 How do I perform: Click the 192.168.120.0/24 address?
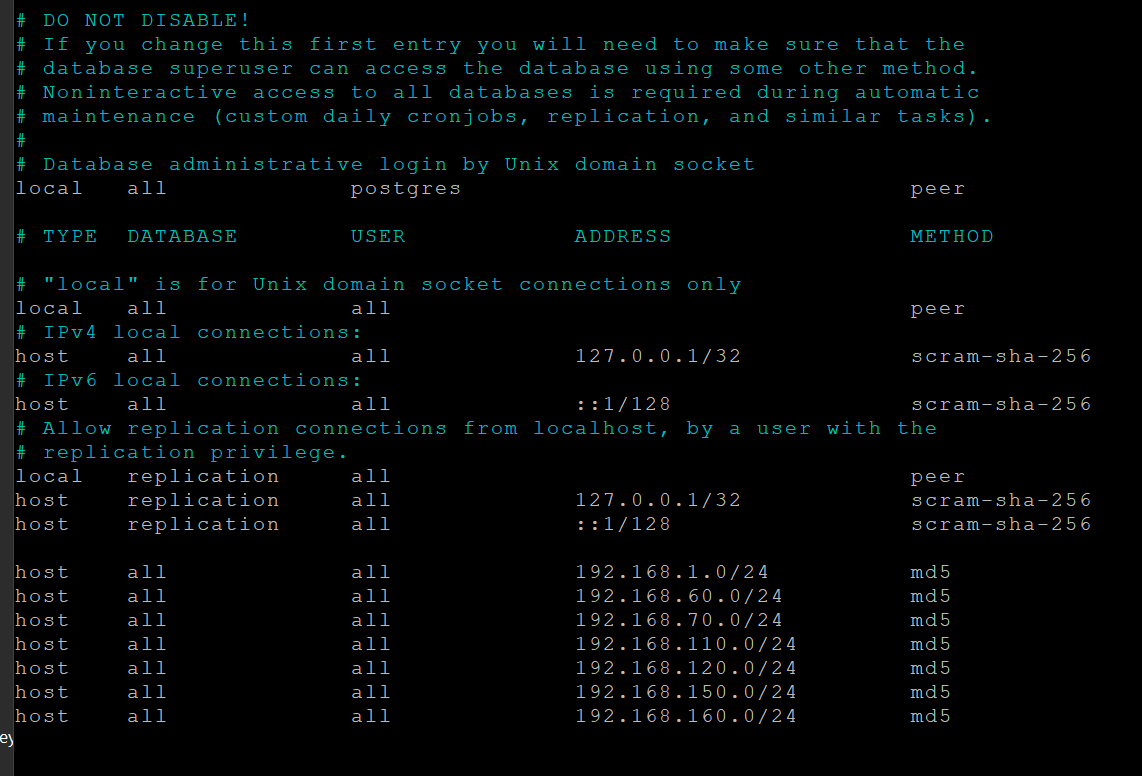coord(685,669)
